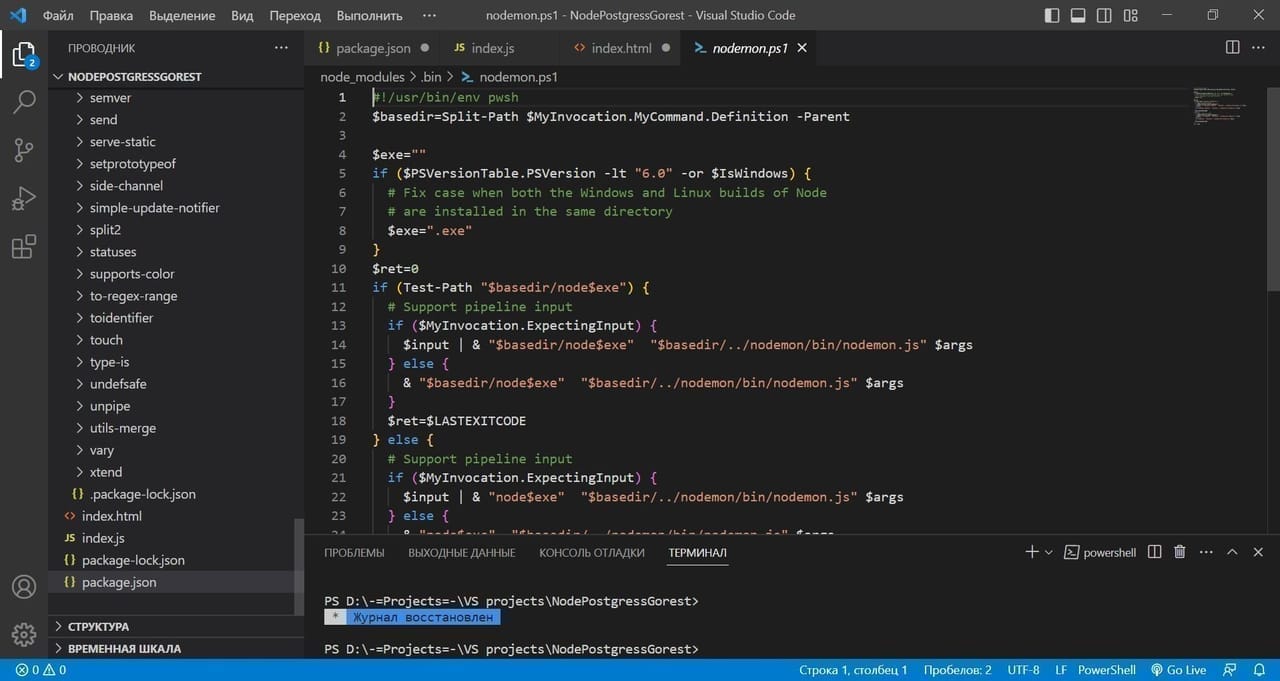The image size is (1280, 681).
Task: Open the Source Control view
Action: (24, 150)
